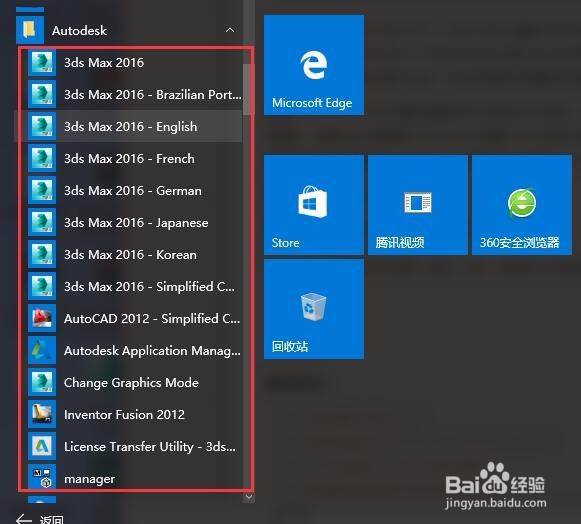Click the icon beside 3ds Max 2016 - German
This screenshot has width=581, height=524.
click(42, 190)
